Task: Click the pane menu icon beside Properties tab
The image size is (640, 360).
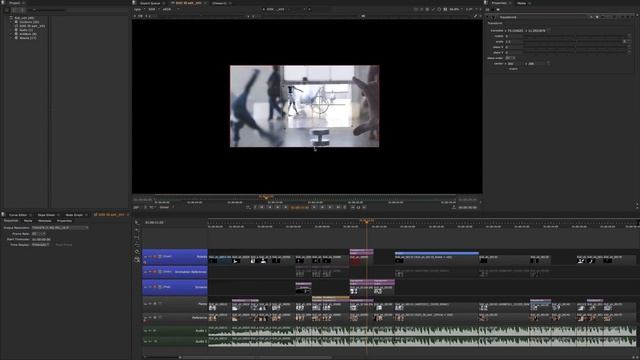Action: 486,3
